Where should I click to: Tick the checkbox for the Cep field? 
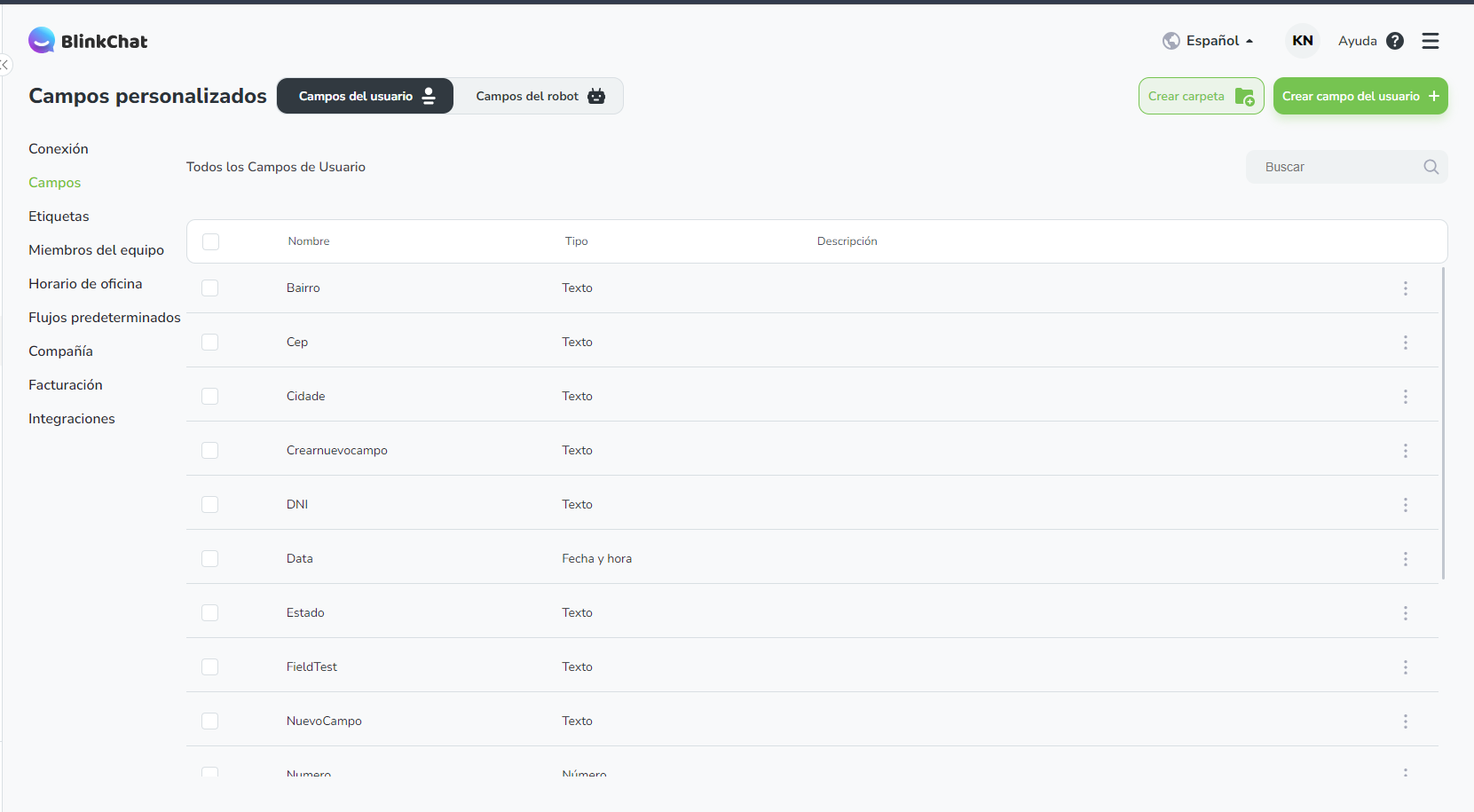click(209, 343)
